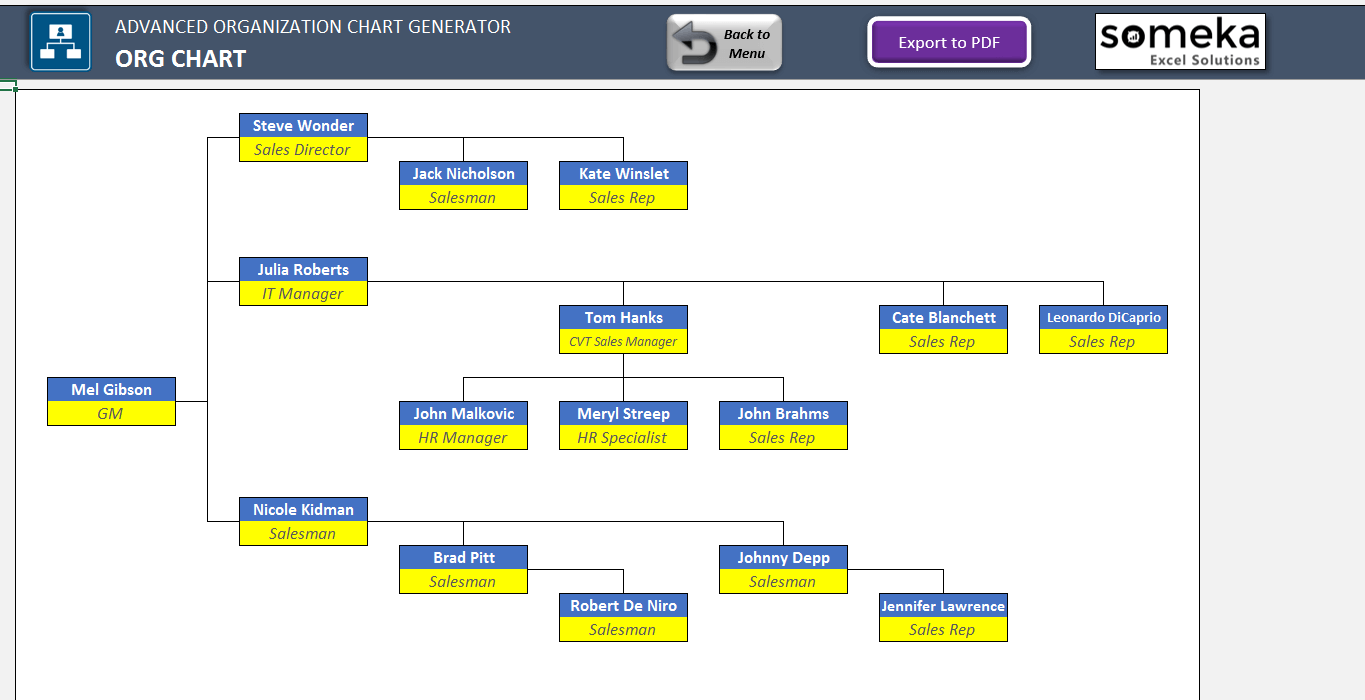Viewport: 1365px width, 700px height.
Task: Click the Cate Blanchett Sales Rep box
Action: pyautogui.click(x=943, y=329)
